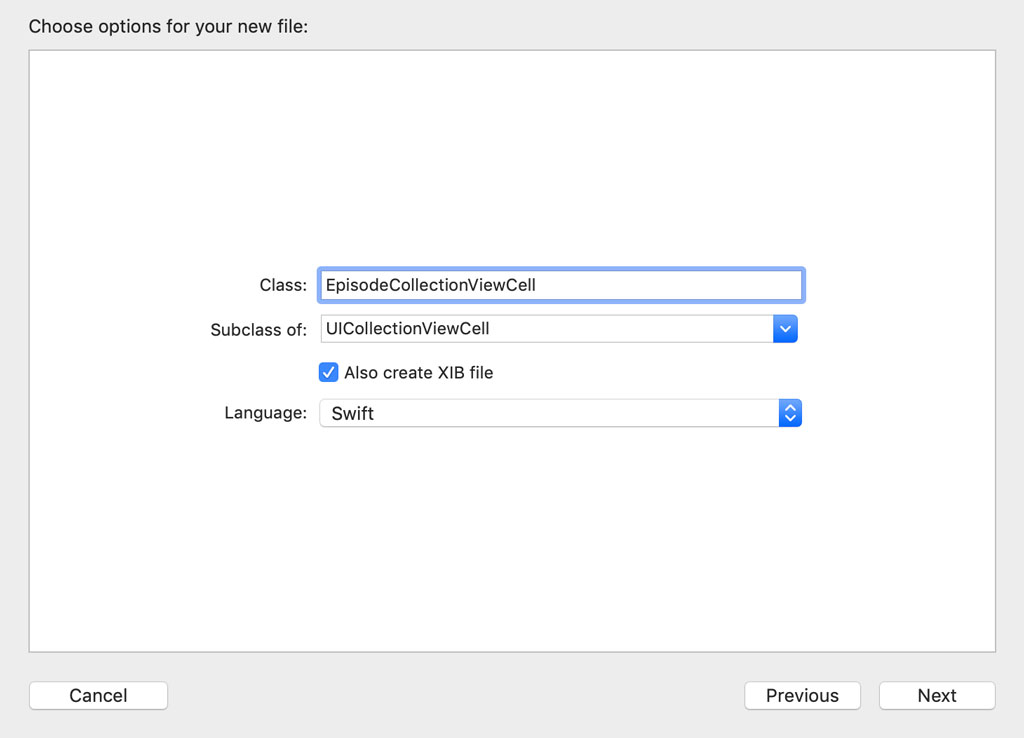The image size is (1024, 738).
Task: Click the checkmark icon in the XIB checkbox
Action: point(328,372)
